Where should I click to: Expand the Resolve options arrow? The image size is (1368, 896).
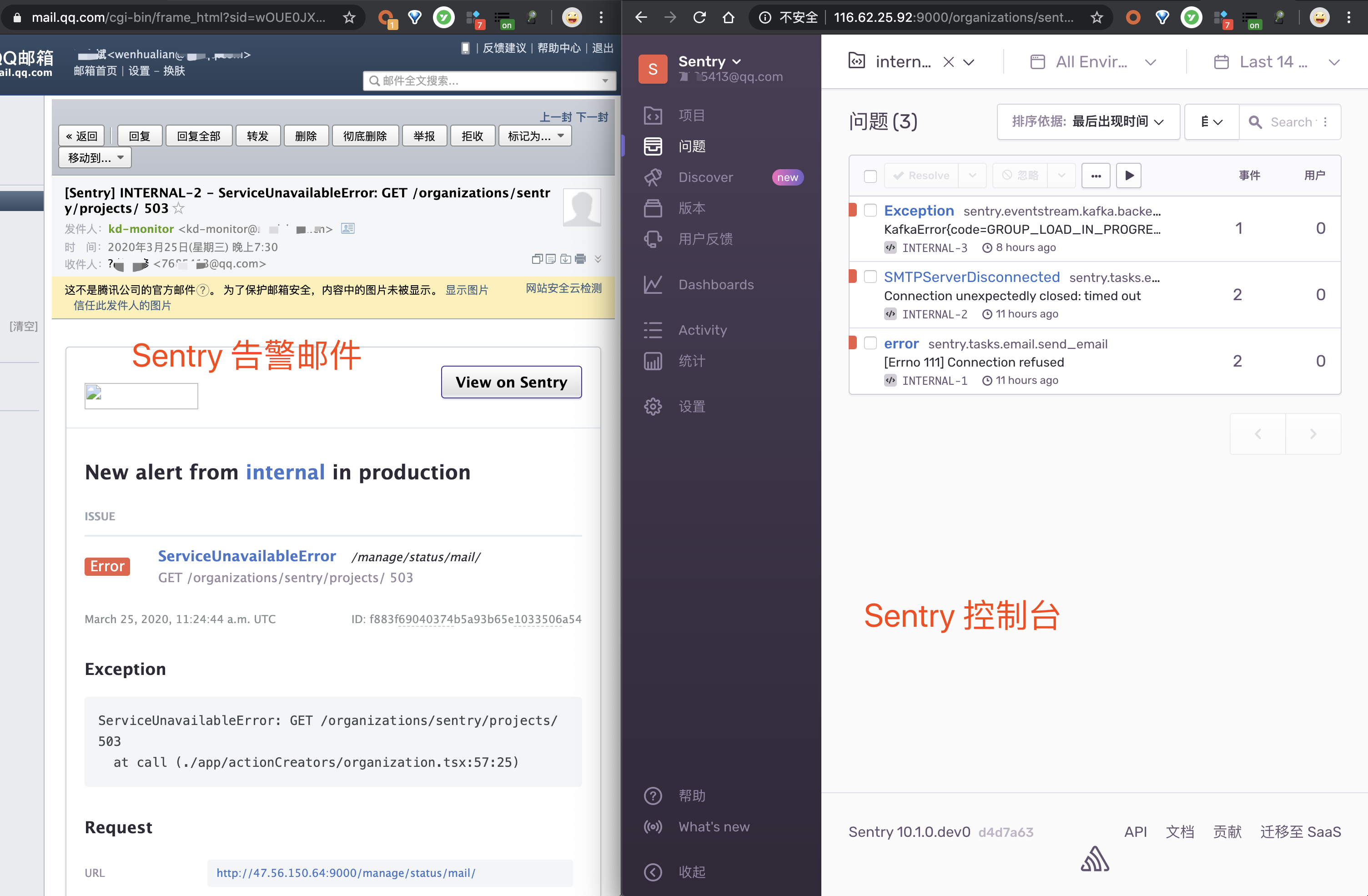(x=972, y=175)
